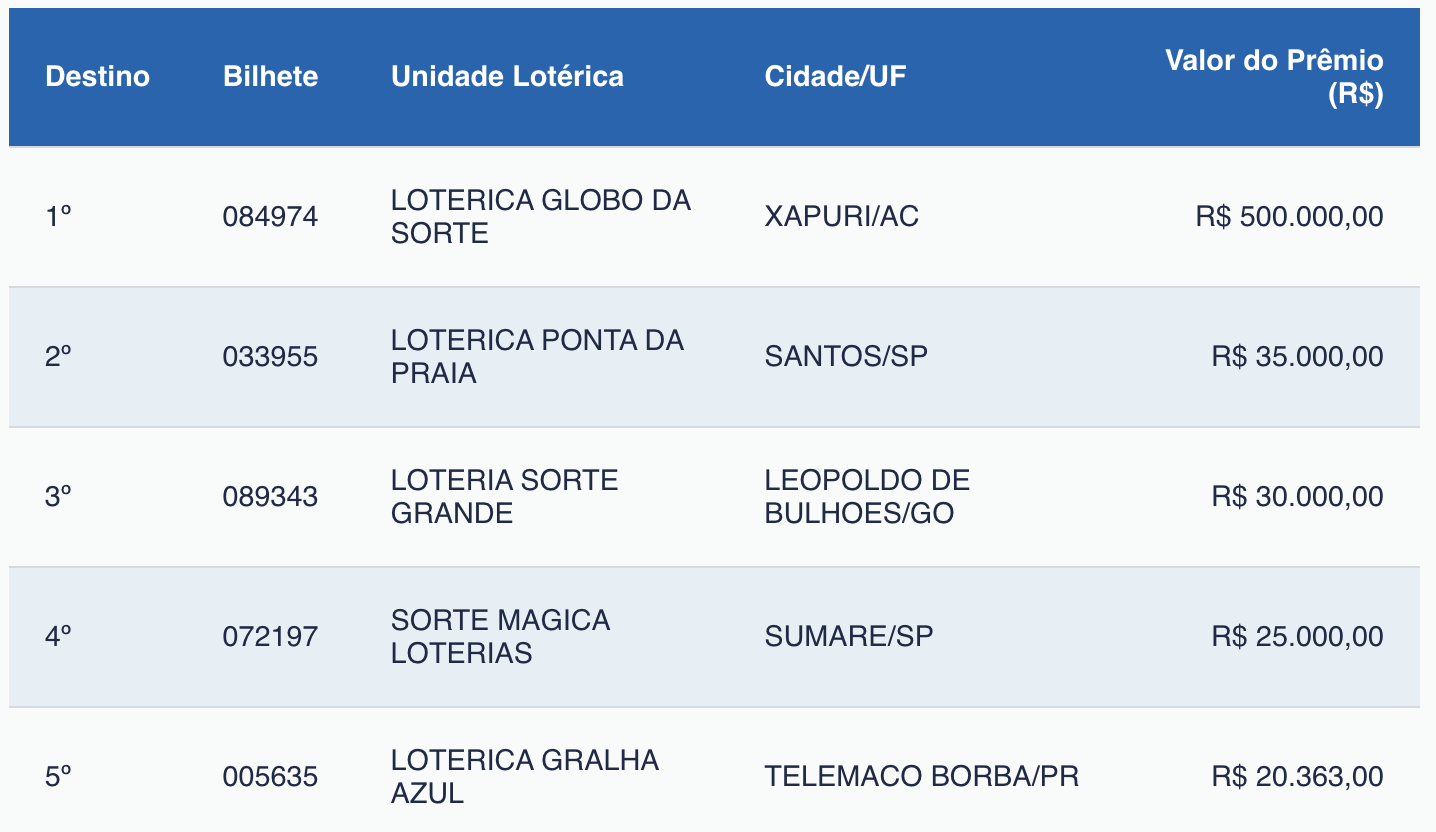Click the Bilhete column header
The height and width of the screenshot is (832, 1436).
(270, 76)
